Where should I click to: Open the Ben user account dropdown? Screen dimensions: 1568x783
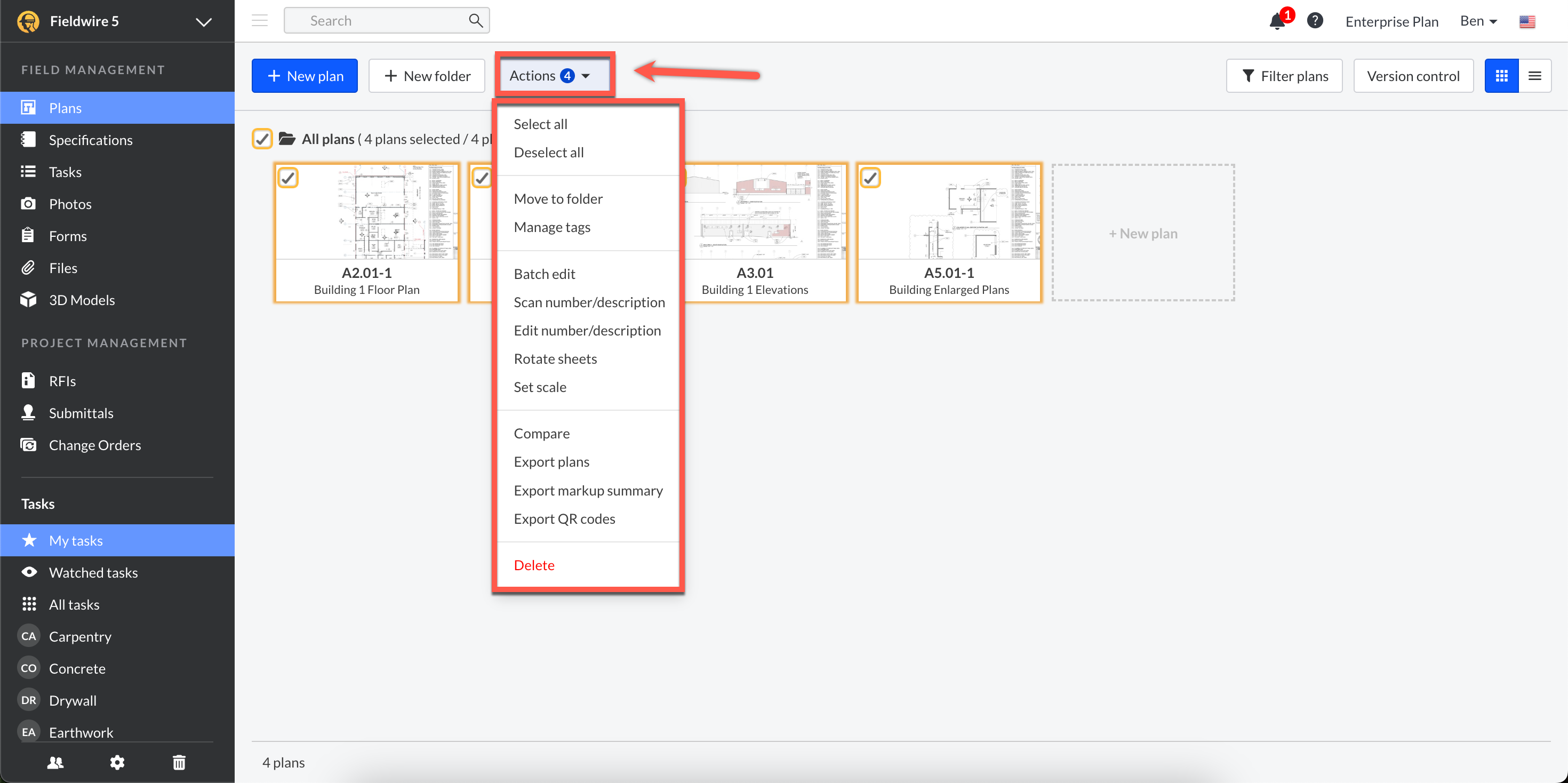(x=1478, y=21)
